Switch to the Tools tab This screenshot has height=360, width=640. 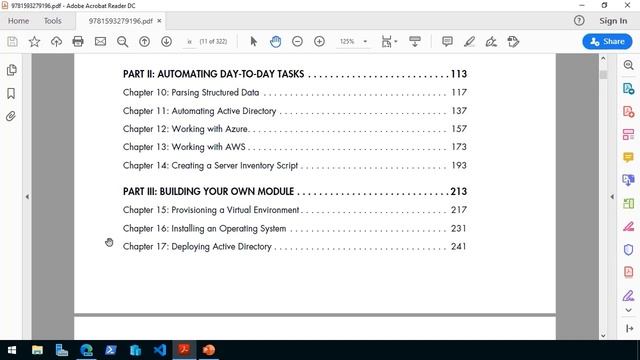53,21
